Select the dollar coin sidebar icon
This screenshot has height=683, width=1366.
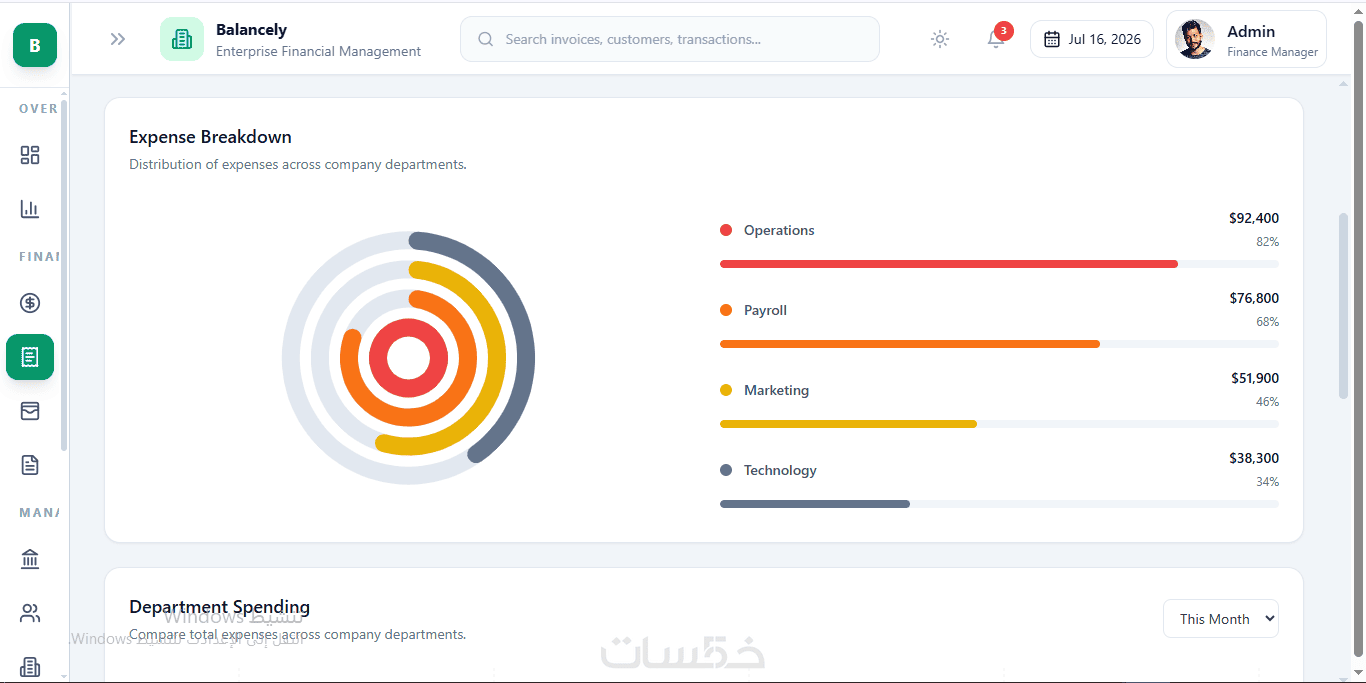point(30,303)
